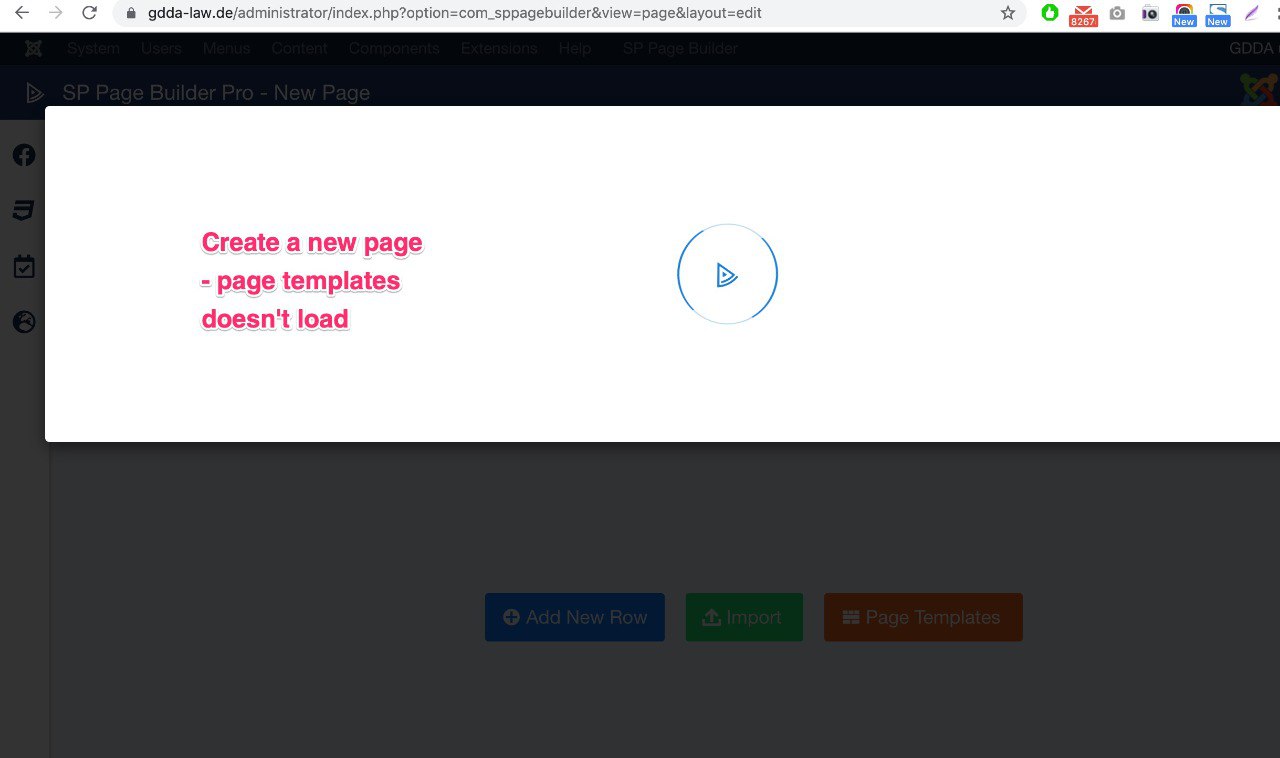Click the green thumbs-up extension icon
This screenshot has height=758, width=1280.
[x=1049, y=13]
